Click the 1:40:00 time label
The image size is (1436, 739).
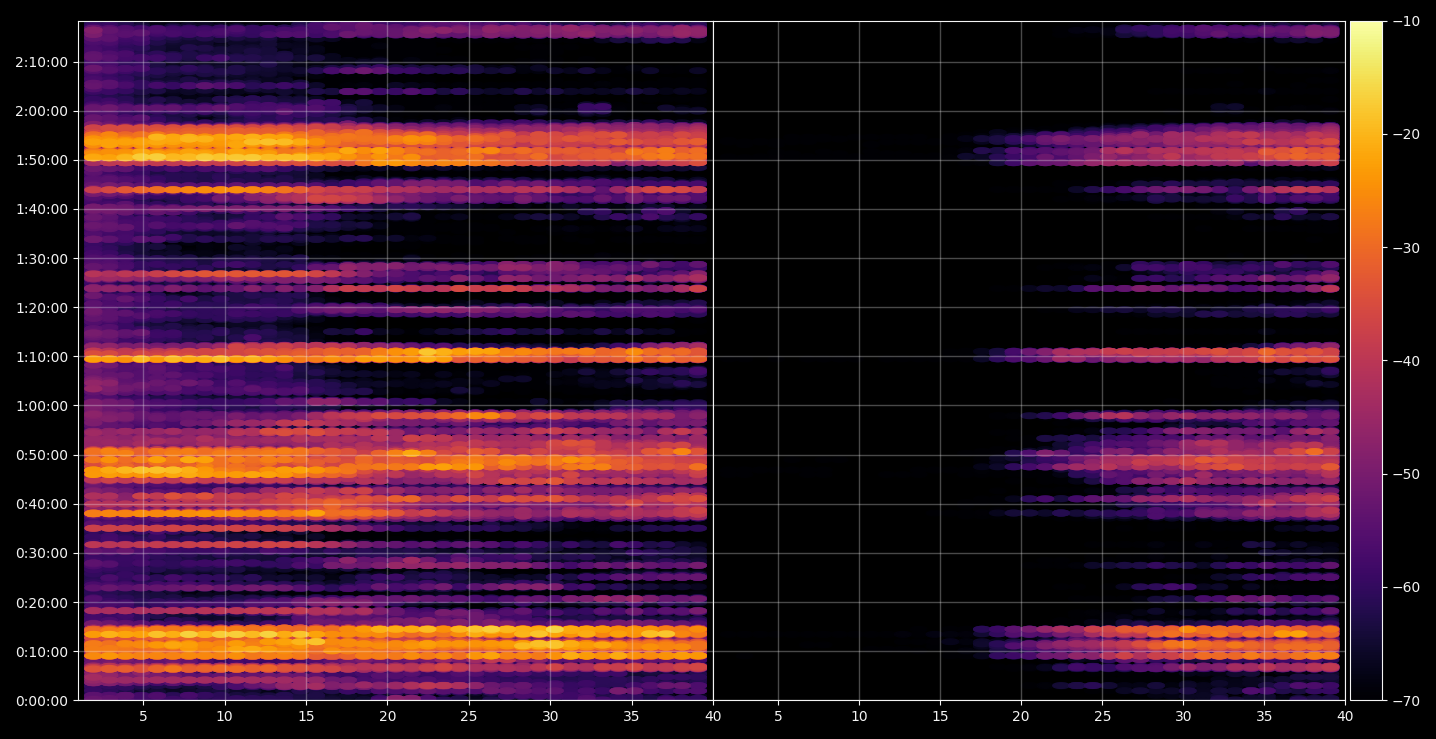(x=41, y=209)
